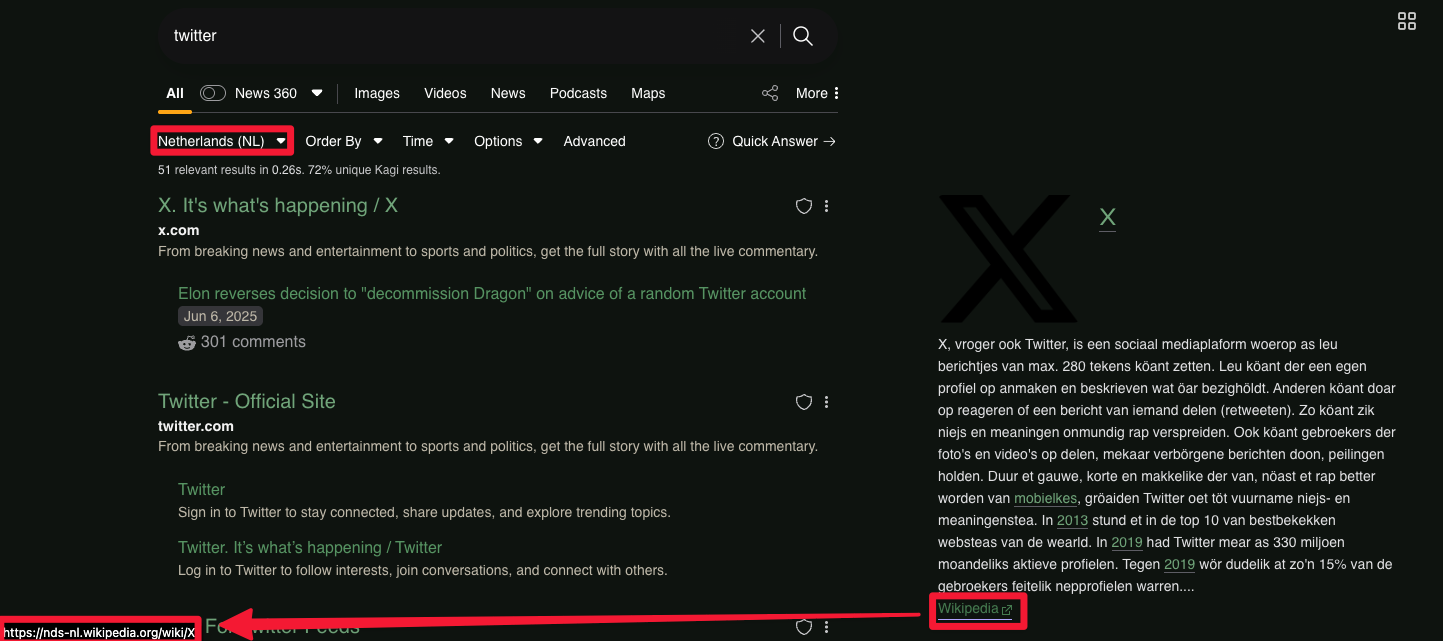Expand the Order By dropdown
This screenshot has width=1443, height=641.
344,141
